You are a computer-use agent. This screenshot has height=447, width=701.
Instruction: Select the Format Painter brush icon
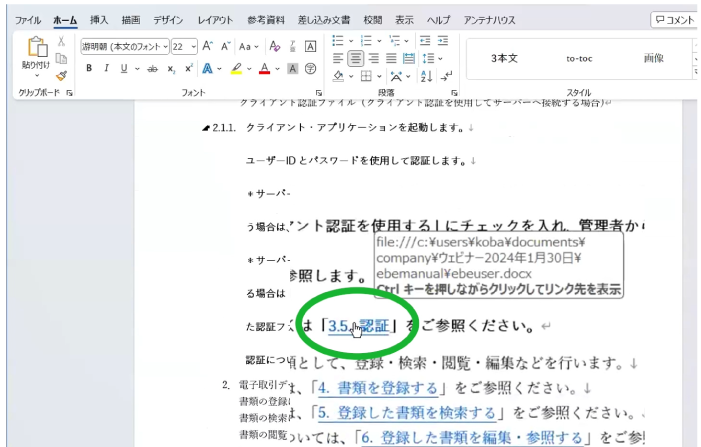click(x=61, y=75)
